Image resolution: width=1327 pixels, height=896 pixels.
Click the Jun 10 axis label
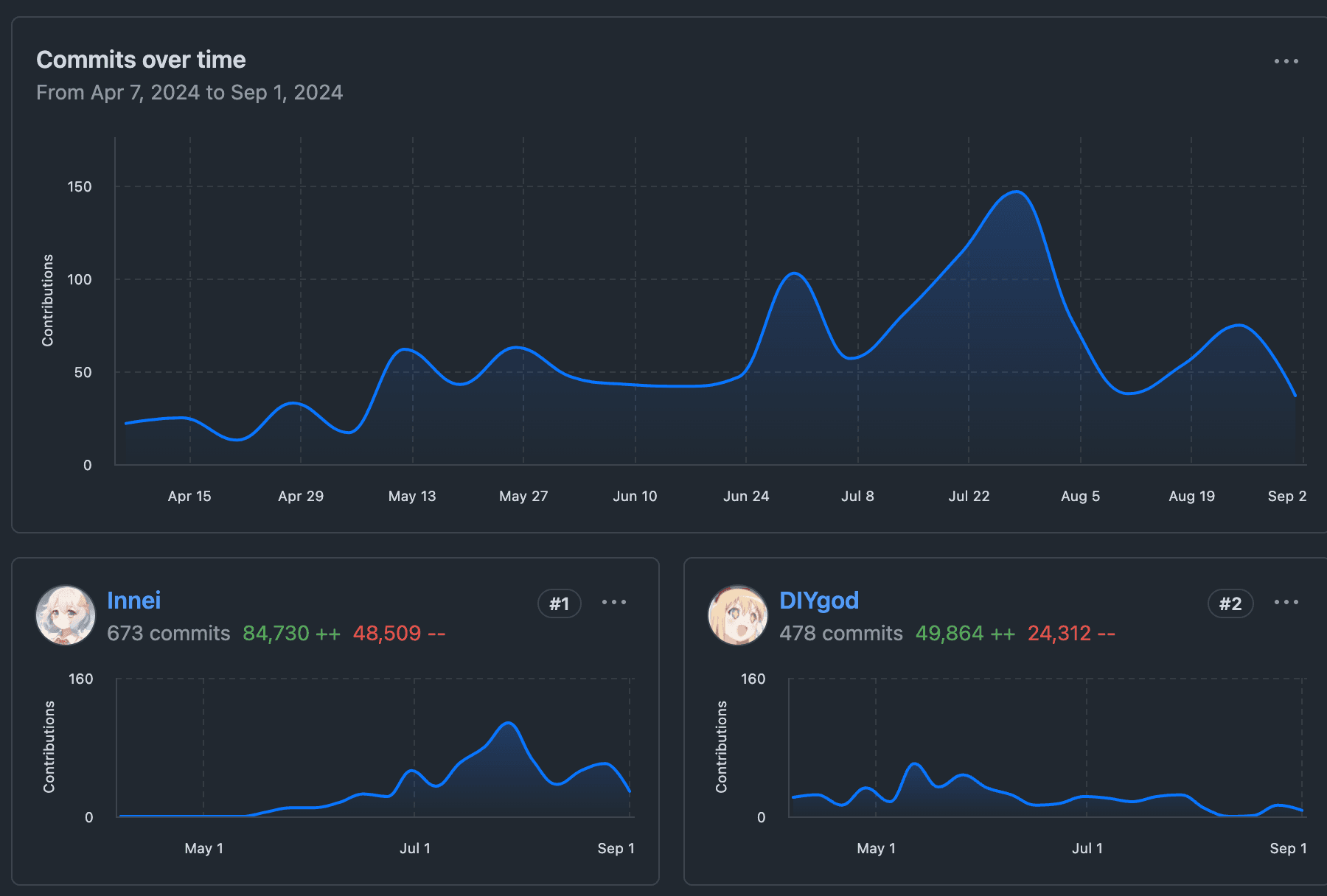635,496
